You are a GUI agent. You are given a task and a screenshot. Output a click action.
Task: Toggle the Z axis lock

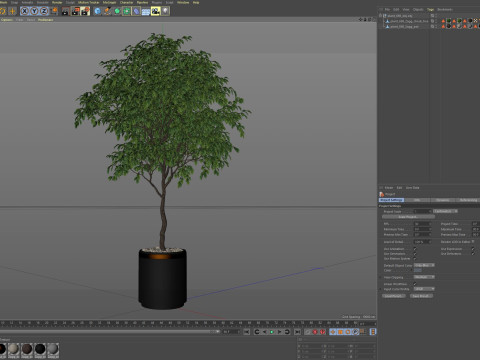point(44,11)
